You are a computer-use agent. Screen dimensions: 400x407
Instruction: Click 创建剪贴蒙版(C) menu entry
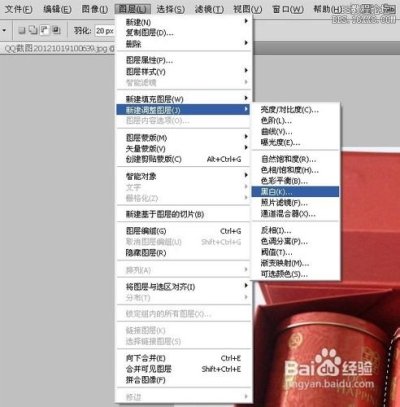click(184, 159)
